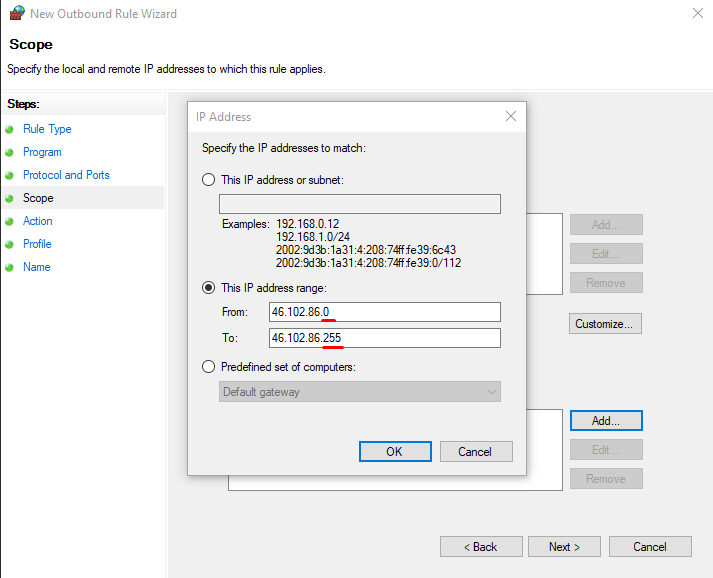Screen dimensions: 713x578
Task: Click green bullet icon beside Name
Action: coord(10,268)
